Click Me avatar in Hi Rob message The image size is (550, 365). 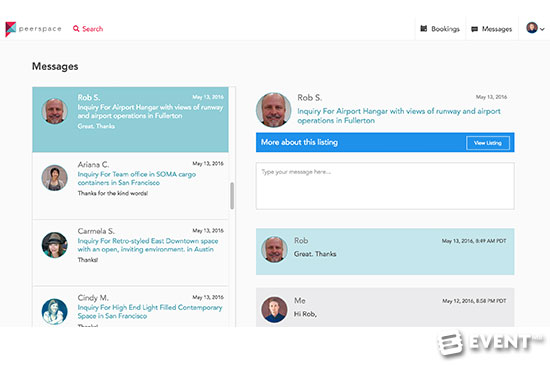274,310
